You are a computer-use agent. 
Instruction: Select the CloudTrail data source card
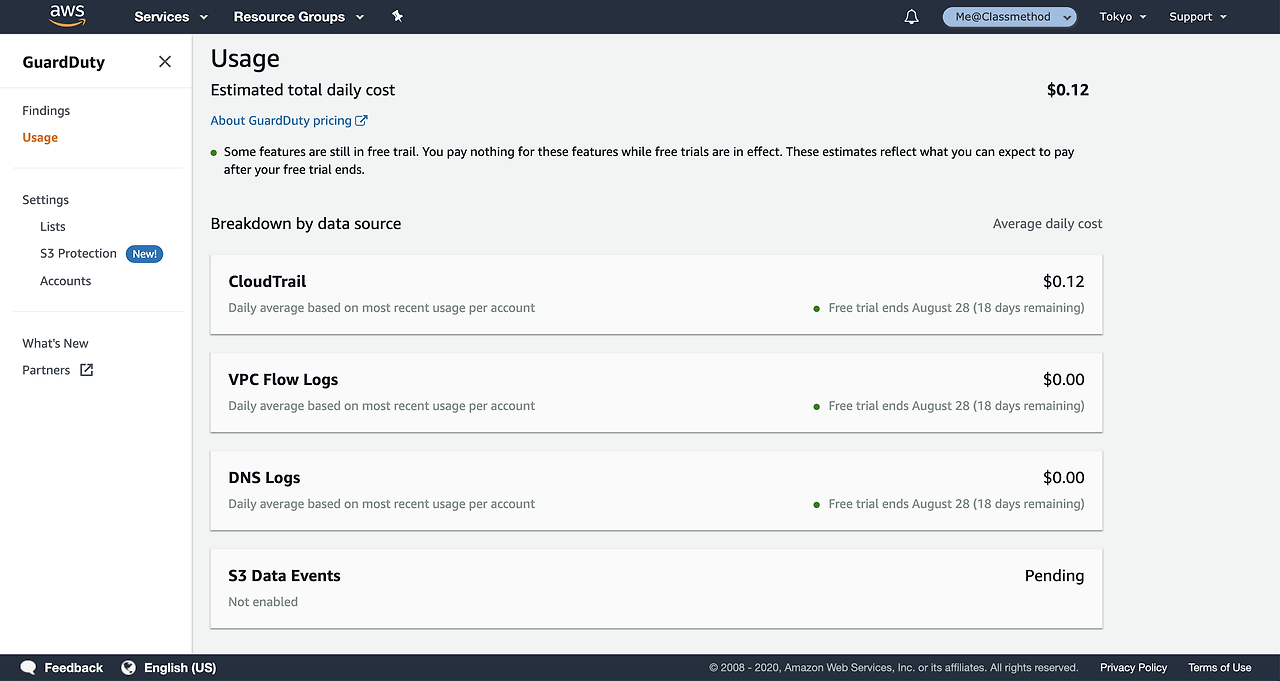click(x=656, y=294)
